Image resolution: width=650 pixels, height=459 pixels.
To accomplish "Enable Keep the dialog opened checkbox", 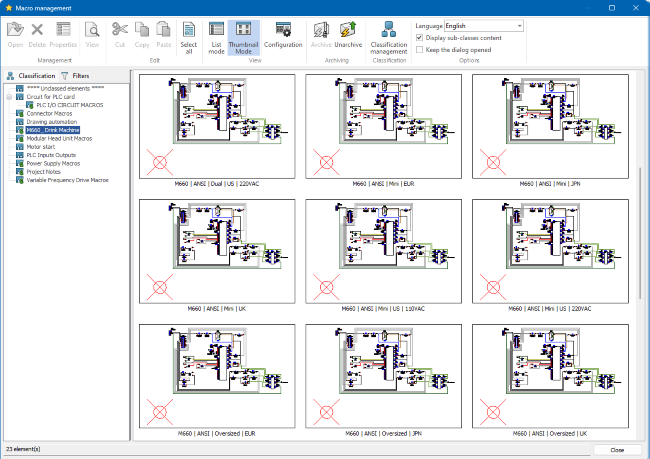I will 419,49.
